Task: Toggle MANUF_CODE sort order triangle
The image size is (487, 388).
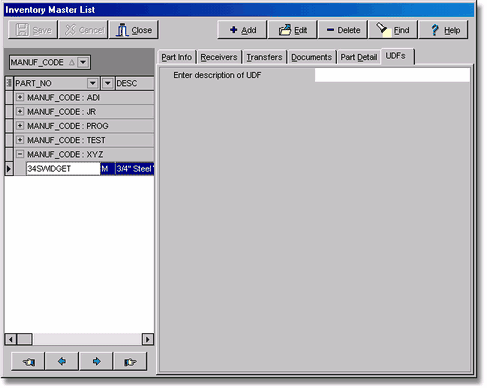Action: [x=72, y=62]
